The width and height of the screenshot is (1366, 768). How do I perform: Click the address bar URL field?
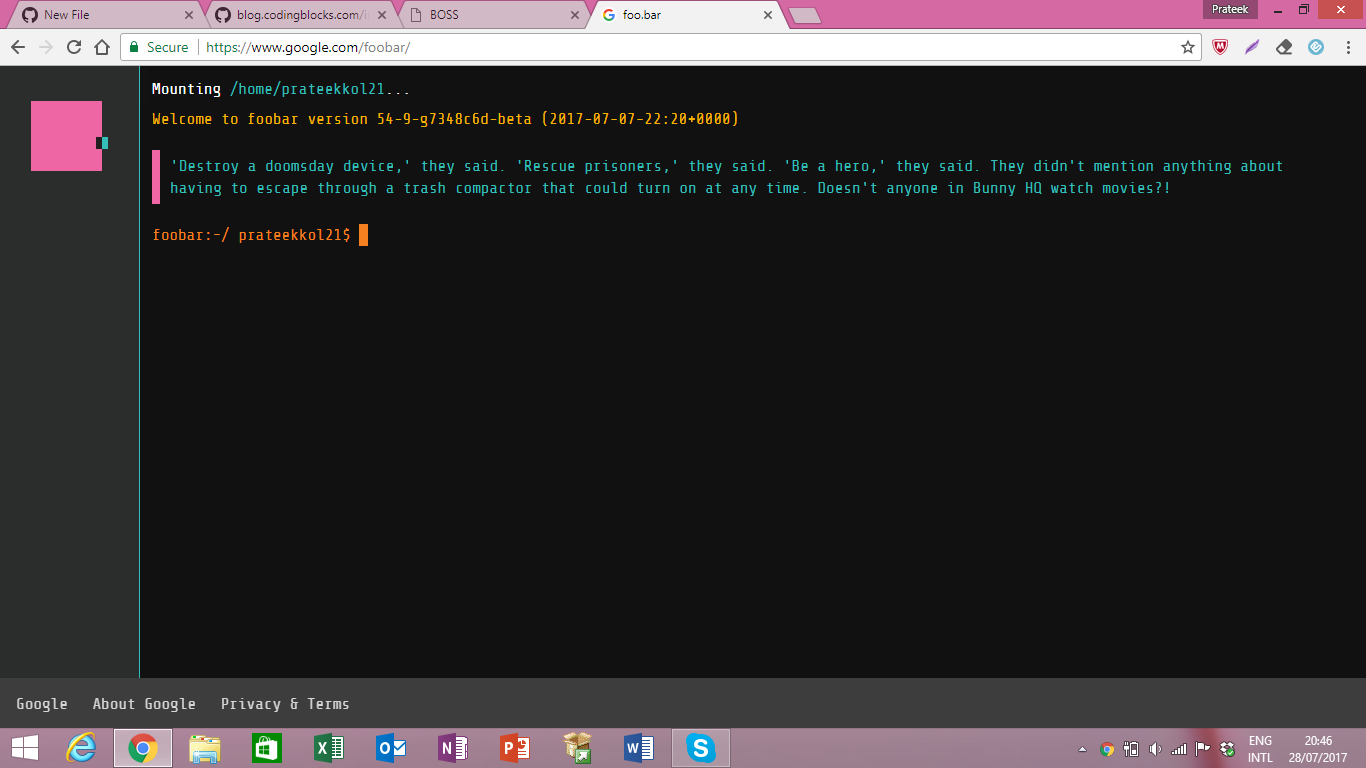tap(660, 47)
